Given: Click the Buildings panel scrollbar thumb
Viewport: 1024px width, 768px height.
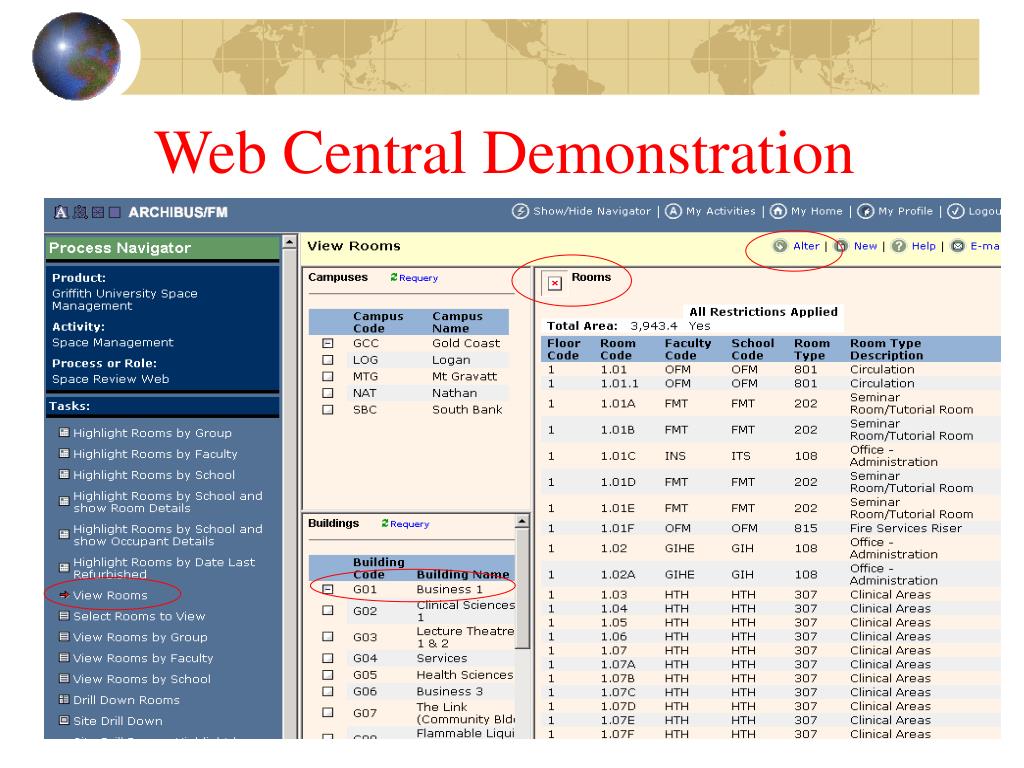Looking at the screenshot, I should tap(522, 588).
